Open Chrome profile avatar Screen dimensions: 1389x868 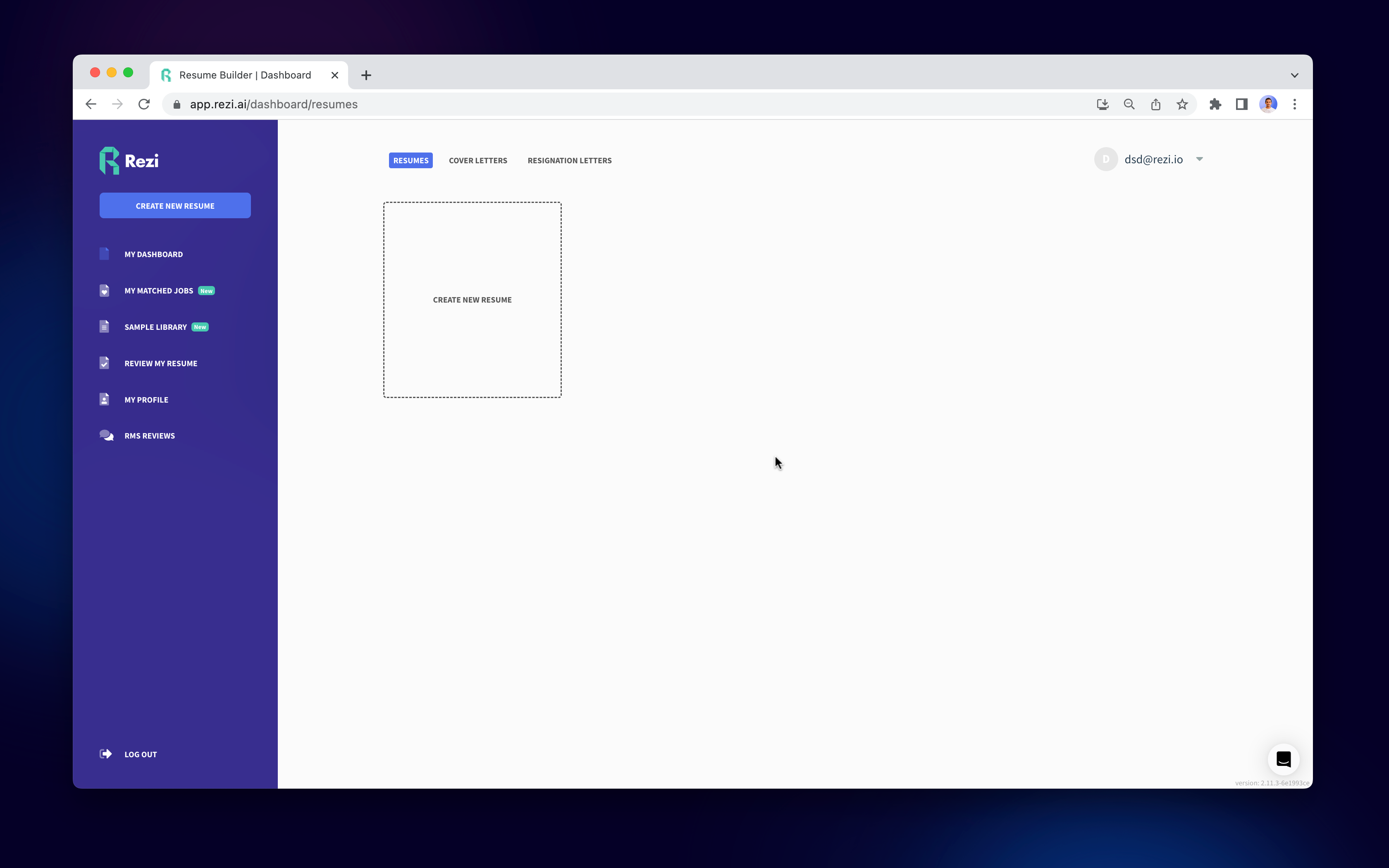click(x=1268, y=105)
